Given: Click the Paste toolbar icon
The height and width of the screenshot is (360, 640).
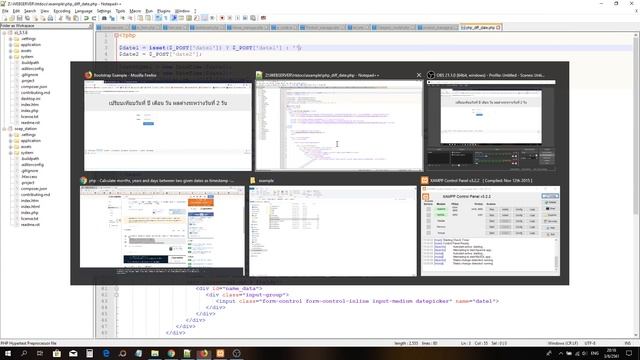Looking at the screenshot, I should click(x=76, y=18).
